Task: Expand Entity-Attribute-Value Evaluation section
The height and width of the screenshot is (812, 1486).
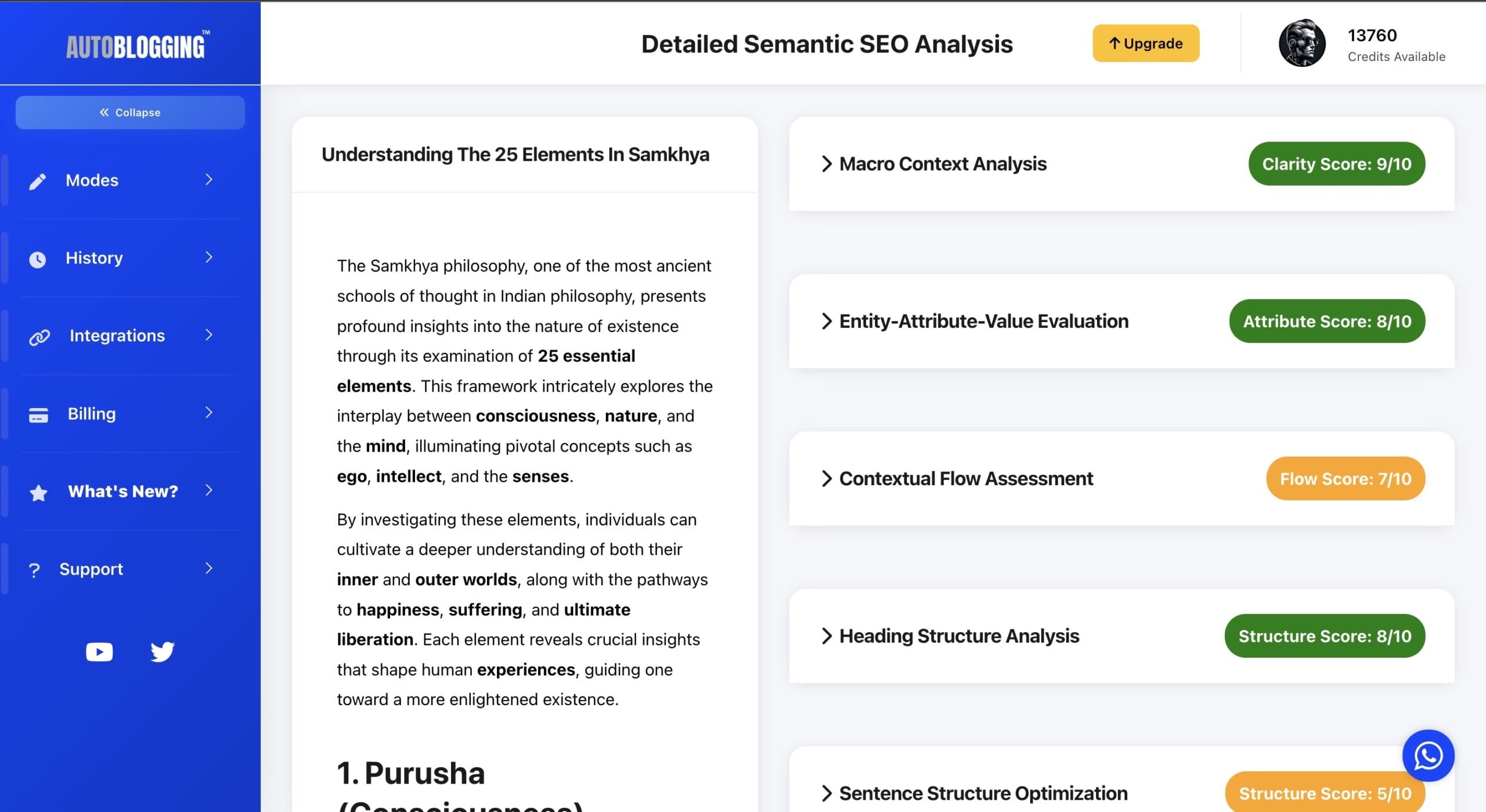Action: 983,322
